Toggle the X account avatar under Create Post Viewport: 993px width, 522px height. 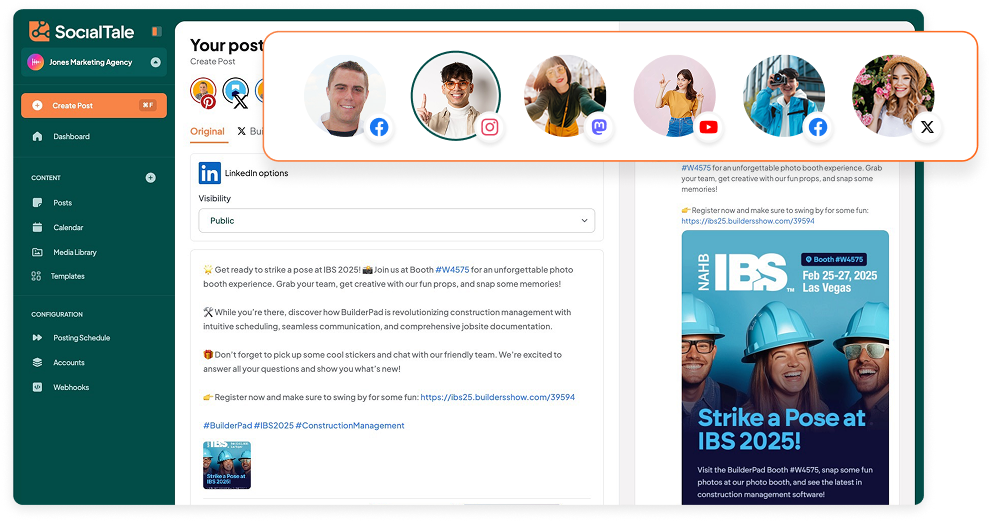tap(236, 92)
